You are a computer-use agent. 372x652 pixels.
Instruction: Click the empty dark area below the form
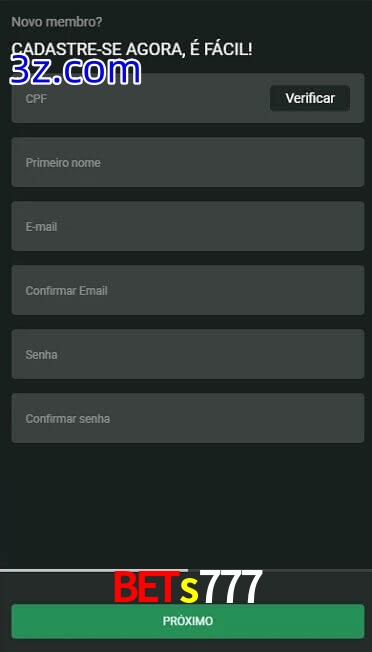click(x=188, y=505)
